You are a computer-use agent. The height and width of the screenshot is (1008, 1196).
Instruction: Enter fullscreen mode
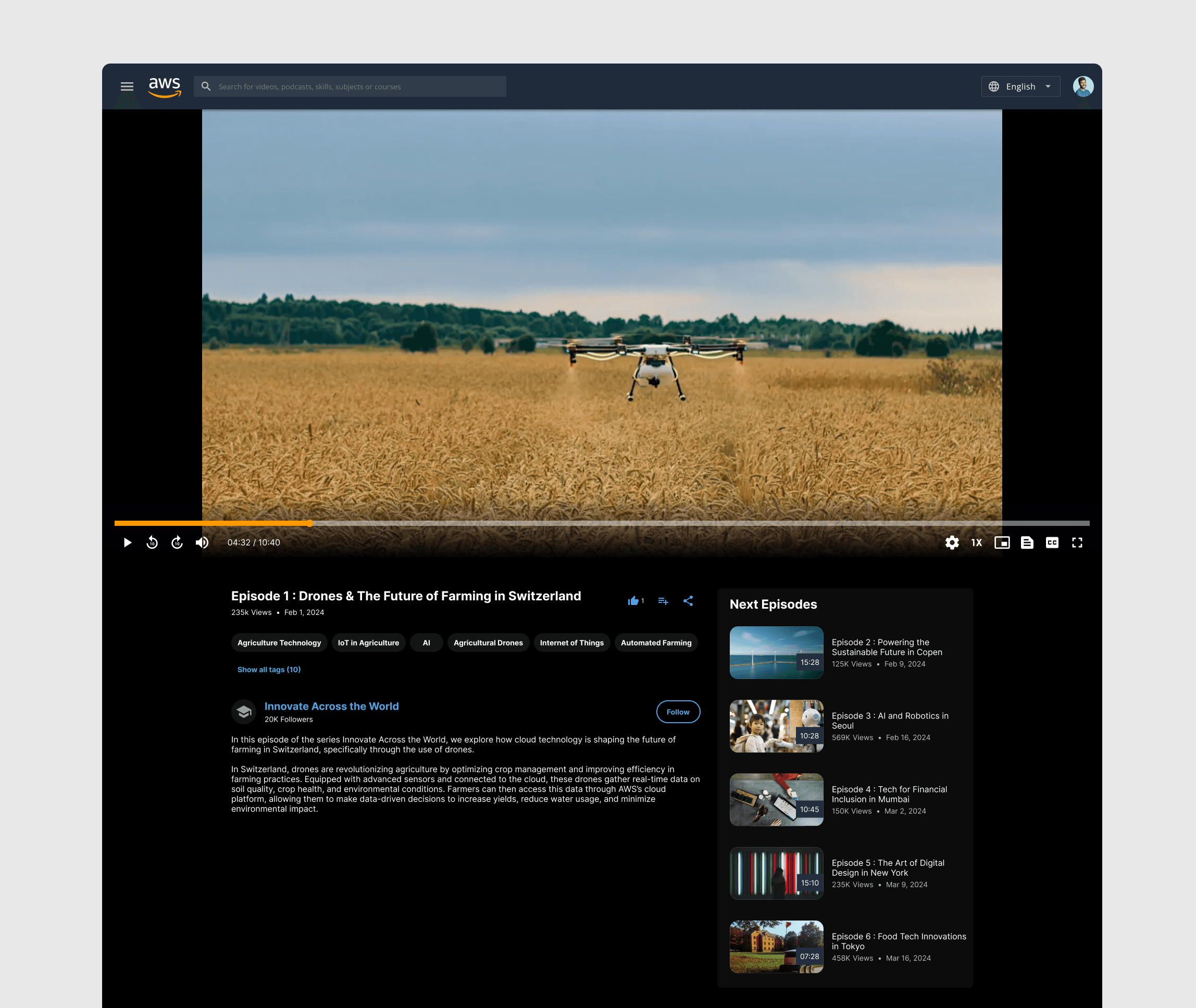tap(1077, 543)
